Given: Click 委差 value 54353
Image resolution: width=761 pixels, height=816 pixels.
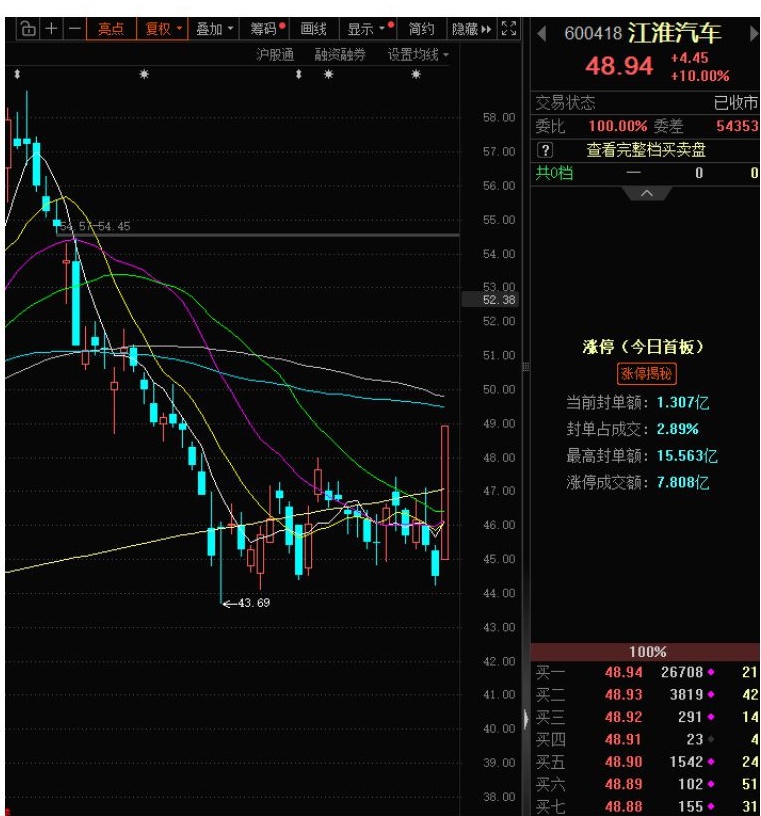Looking at the screenshot, I should [737, 126].
